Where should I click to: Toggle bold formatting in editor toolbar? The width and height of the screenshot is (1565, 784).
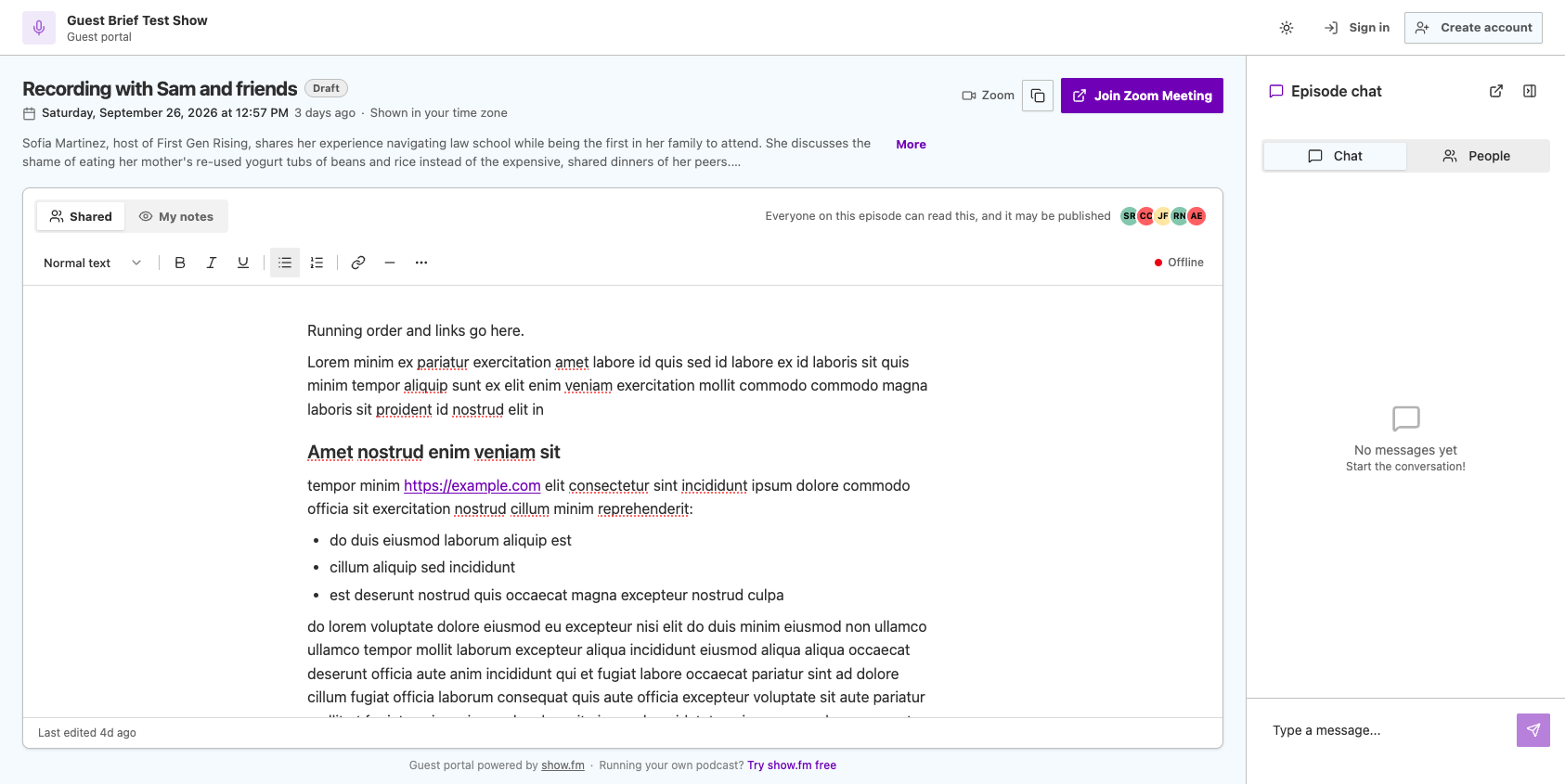click(x=180, y=263)
